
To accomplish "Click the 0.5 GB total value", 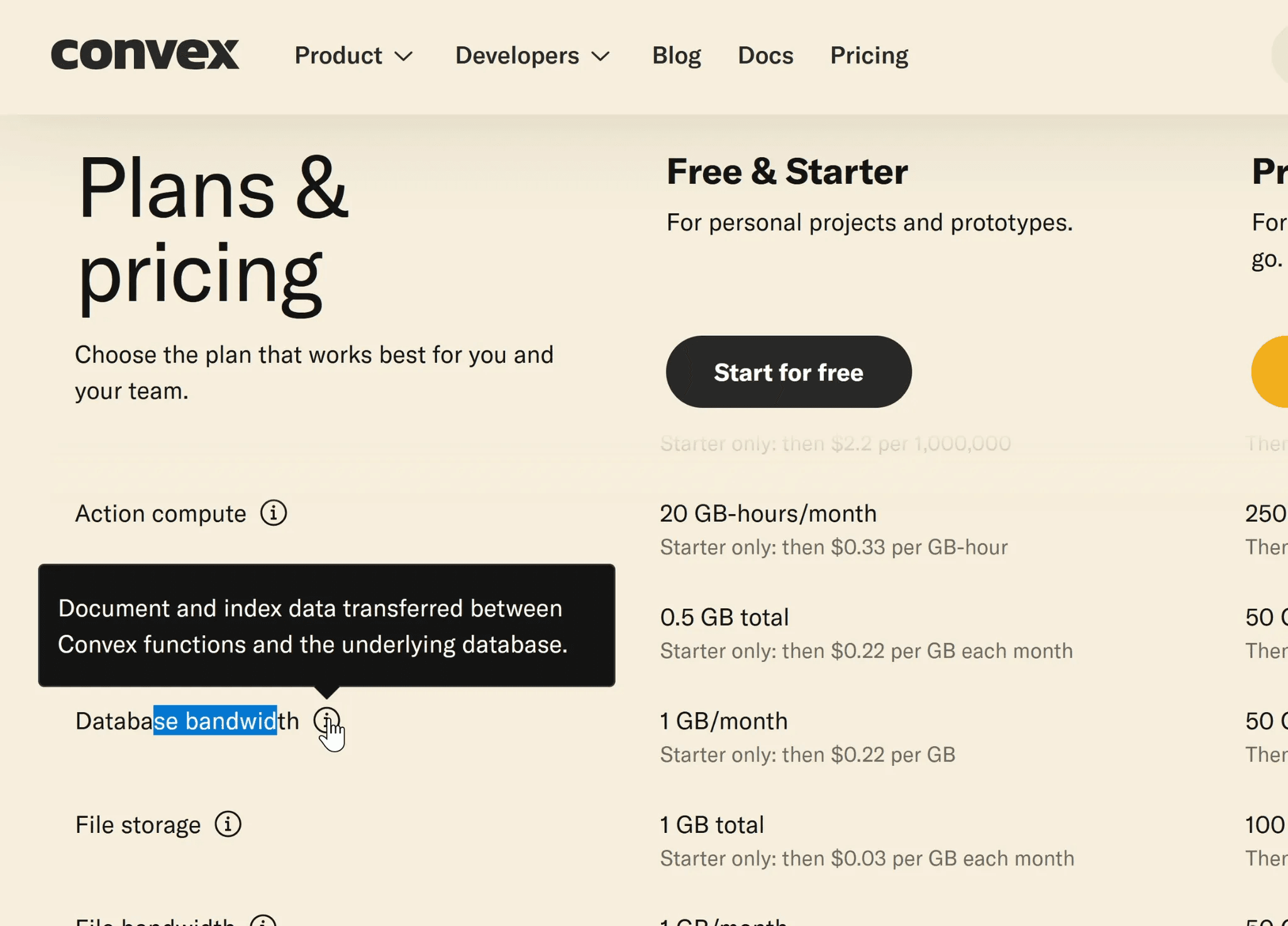I will pos(724,617).
